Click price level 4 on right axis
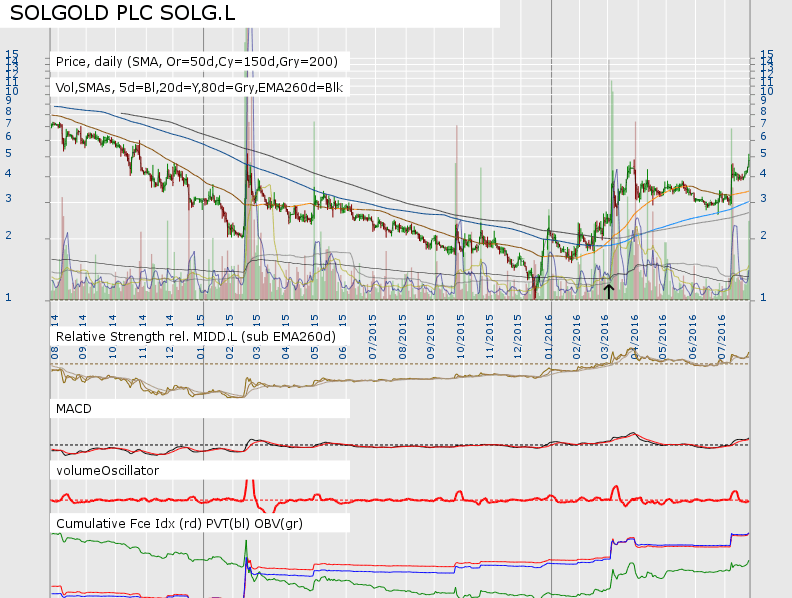This screenshot has height=598, width=792. 763,173
